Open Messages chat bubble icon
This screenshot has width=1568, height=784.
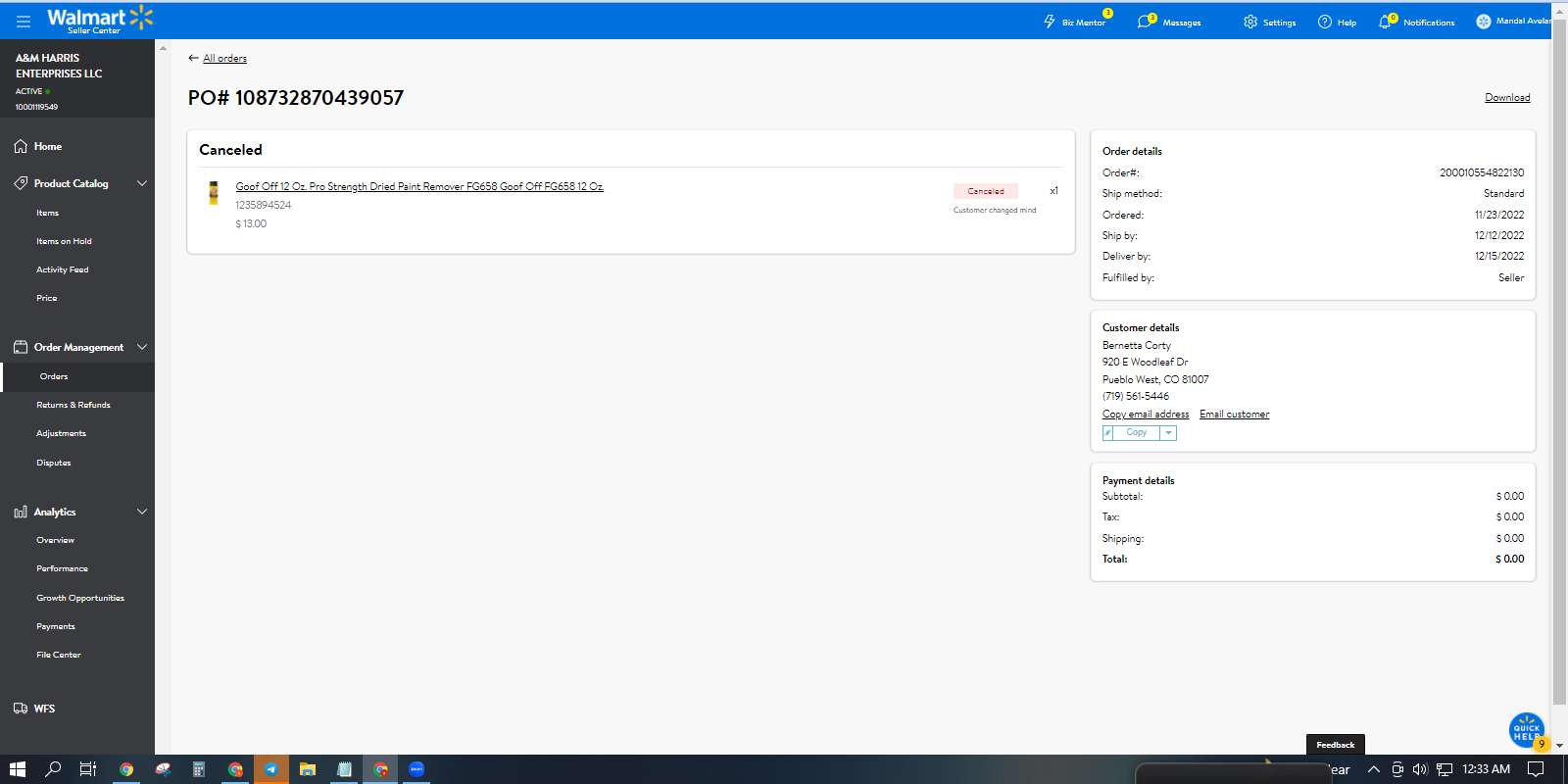[1144, 22]
